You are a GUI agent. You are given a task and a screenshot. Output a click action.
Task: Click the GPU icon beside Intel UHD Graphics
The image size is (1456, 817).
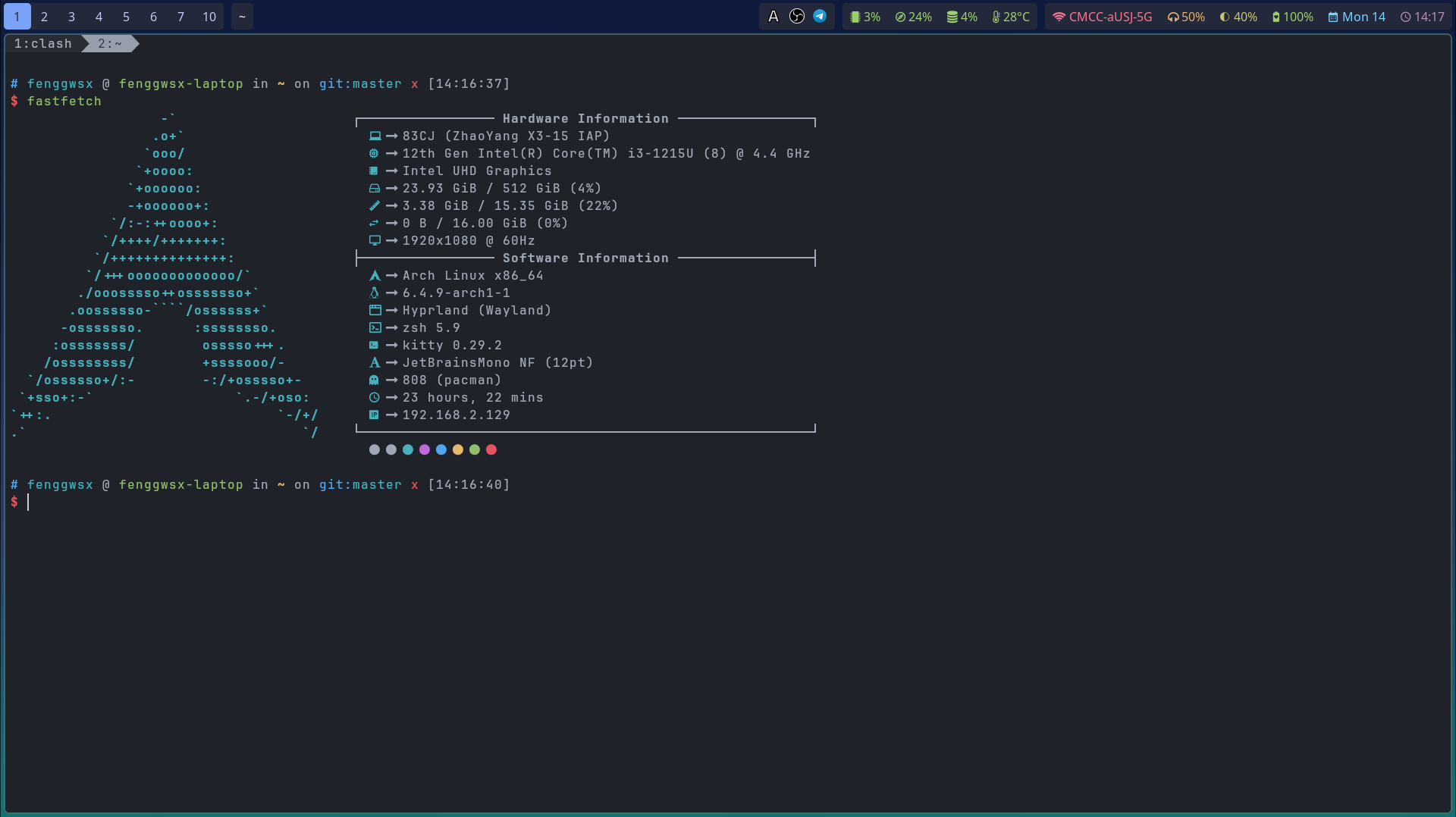coord(374,171)
